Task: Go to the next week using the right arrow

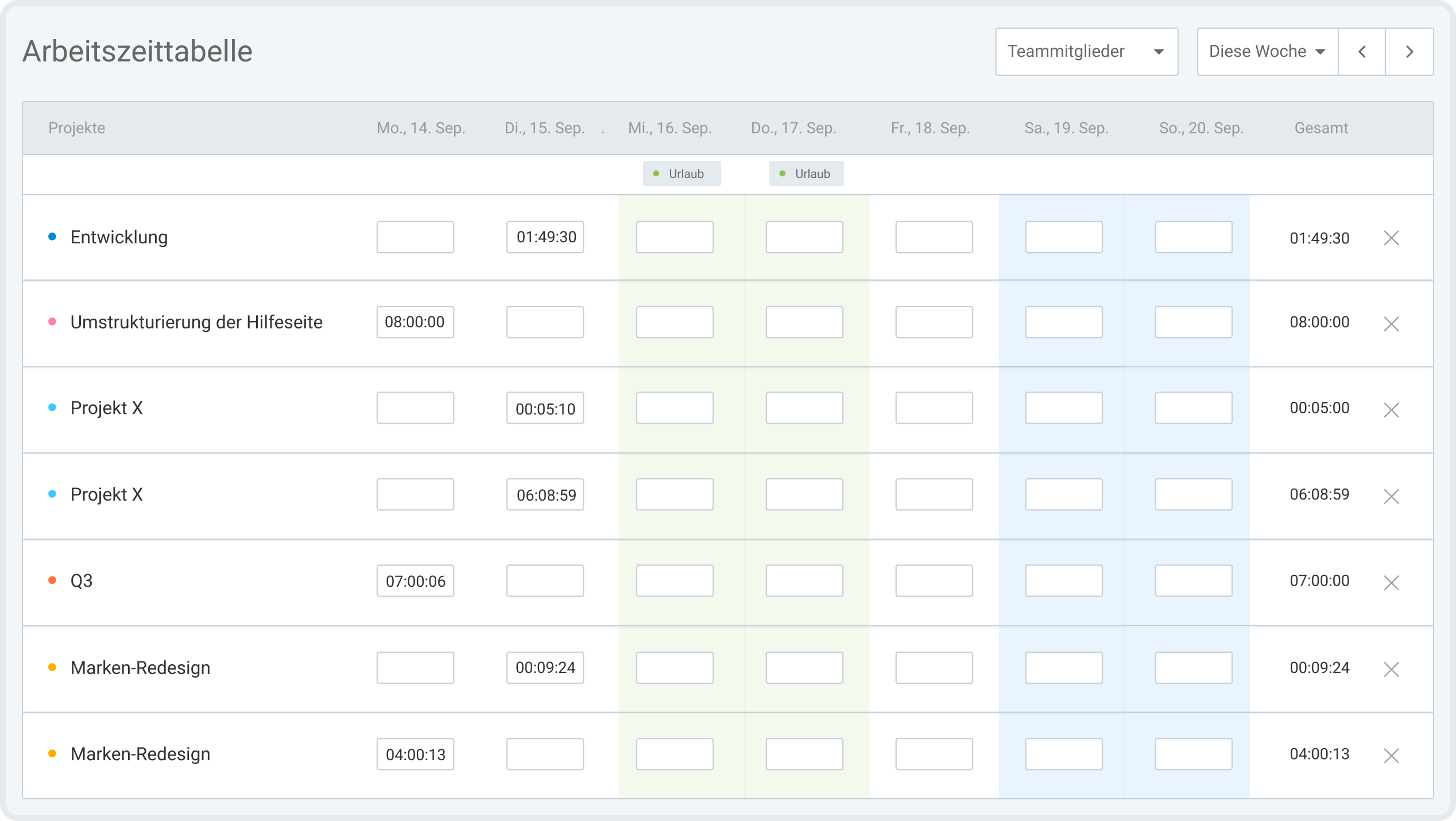Action: (1410, 51)
